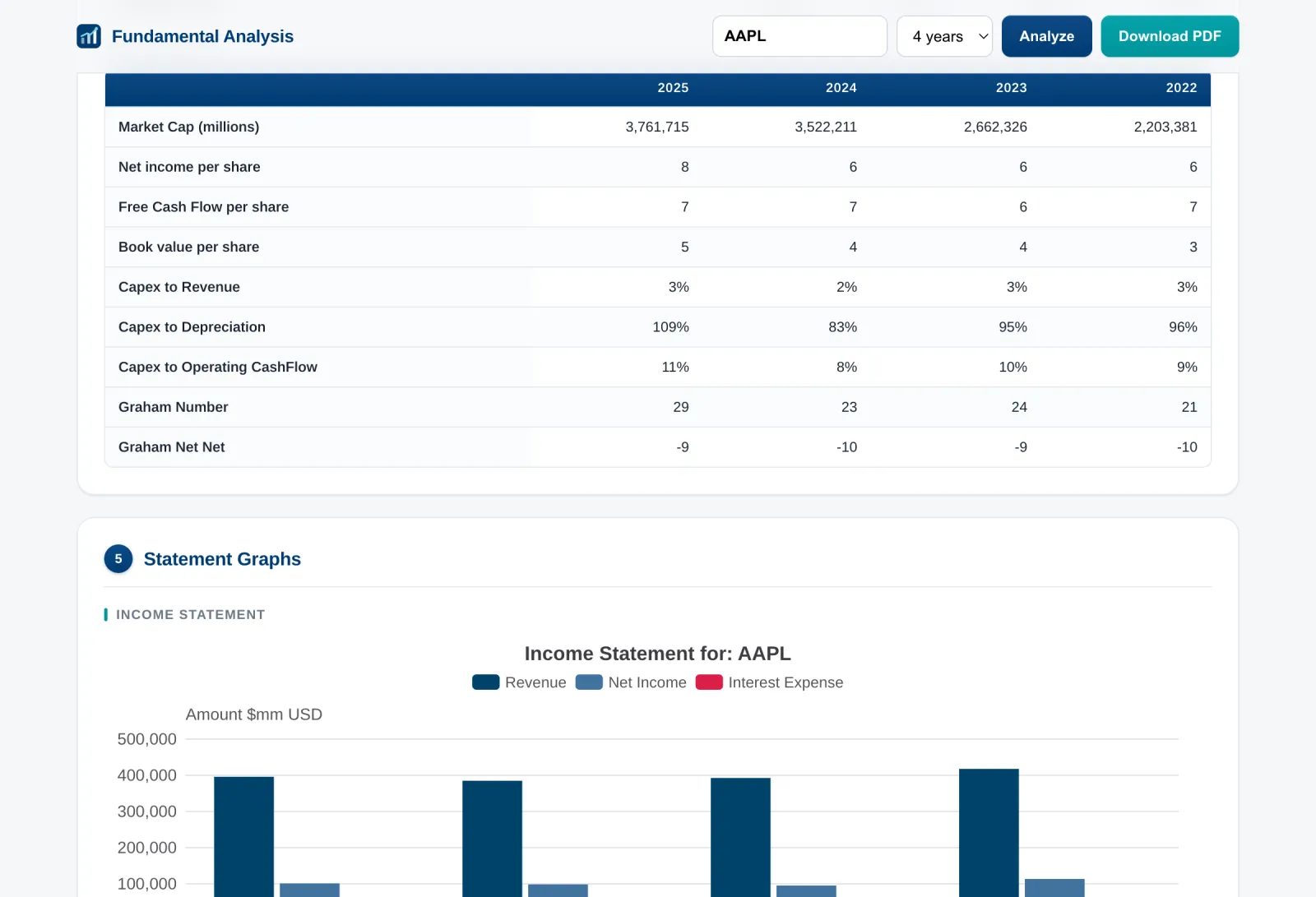Click the Free Cash Flow per share label
The image size is (1316, 897).
click(x=203, y=207)
